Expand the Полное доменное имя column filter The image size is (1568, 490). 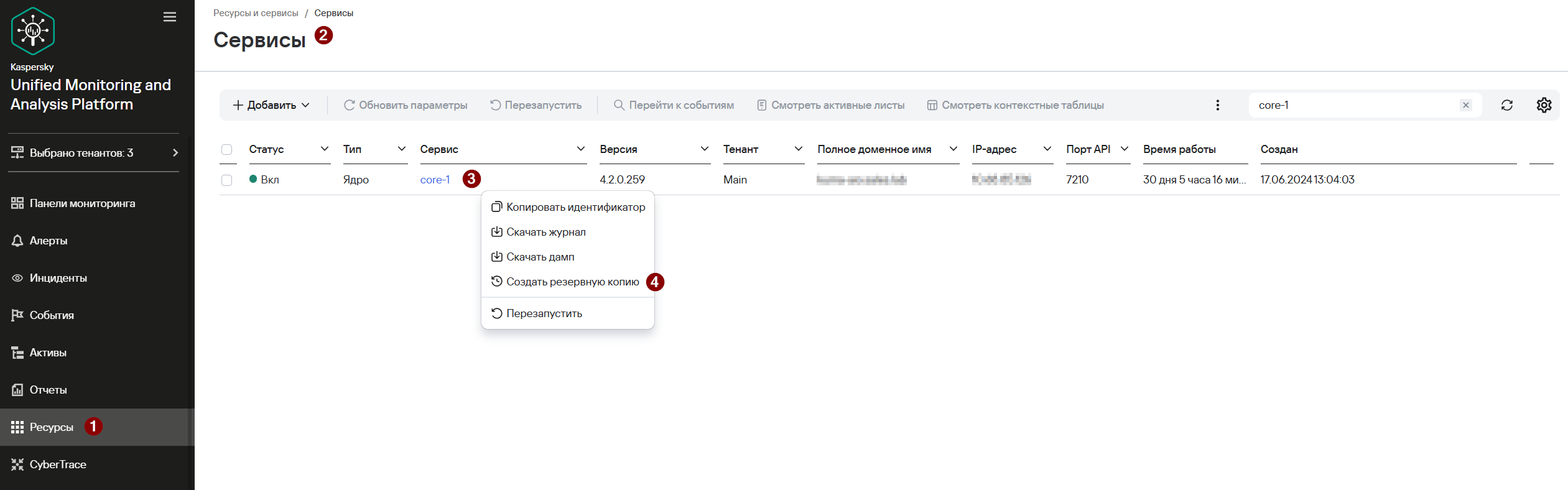953,149
